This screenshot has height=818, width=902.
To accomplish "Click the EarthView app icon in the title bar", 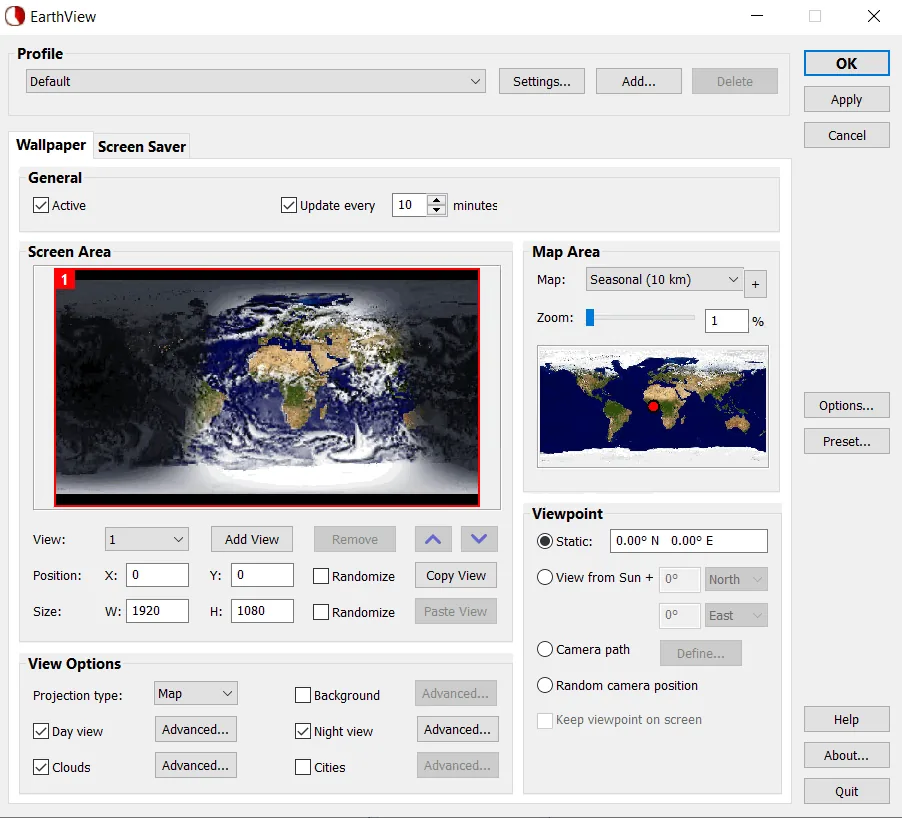I will pos(14,16).
